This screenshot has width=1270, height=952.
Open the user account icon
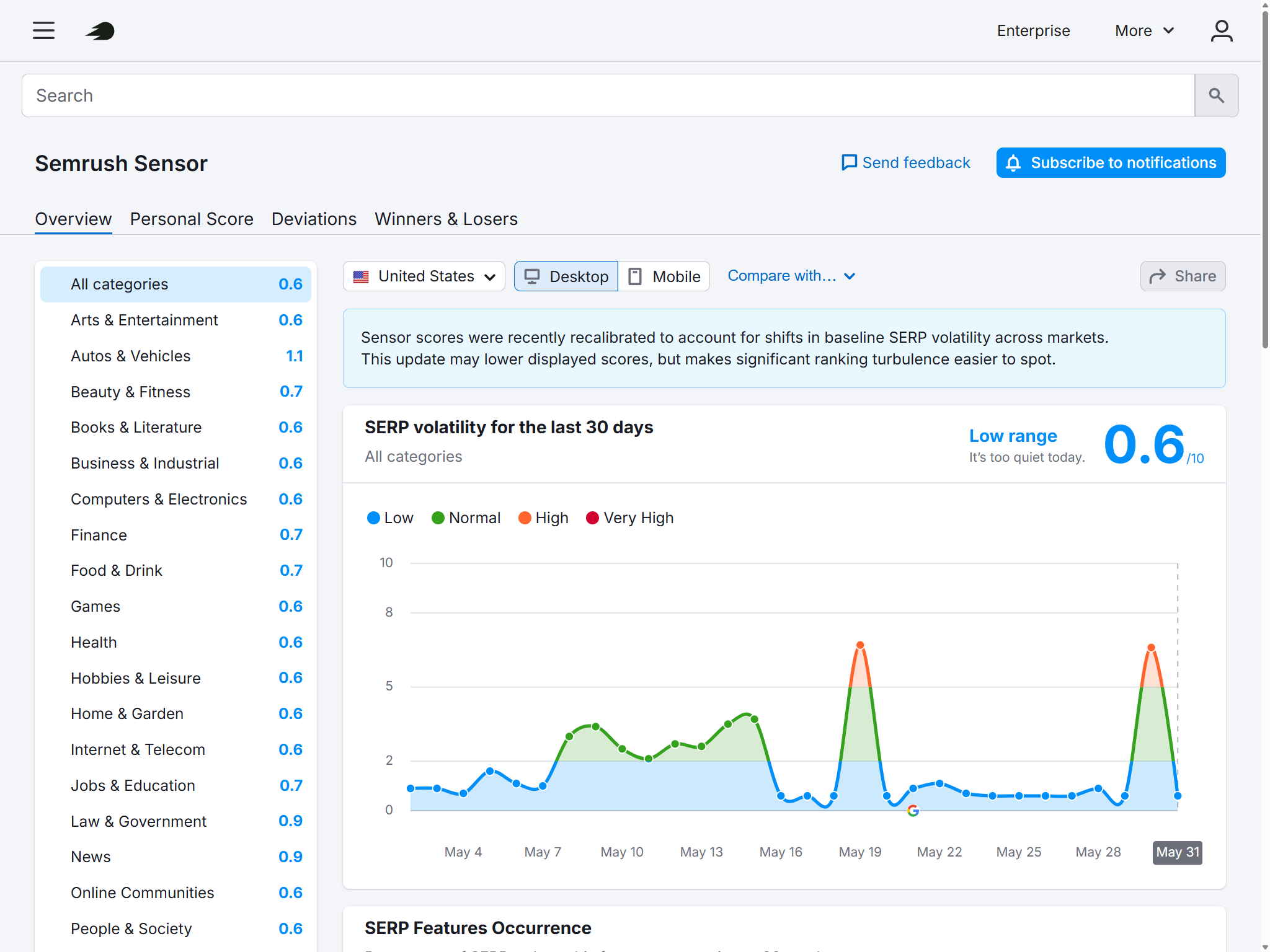[1222, 30]
